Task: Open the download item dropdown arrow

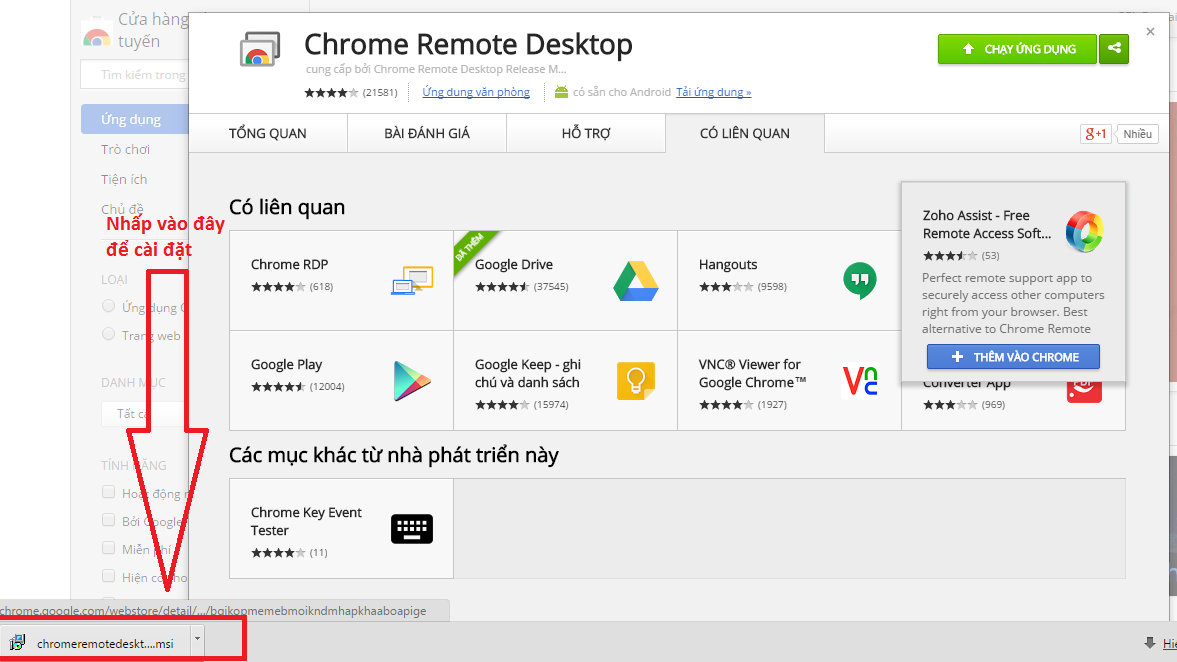Action: tap(197, 639)
